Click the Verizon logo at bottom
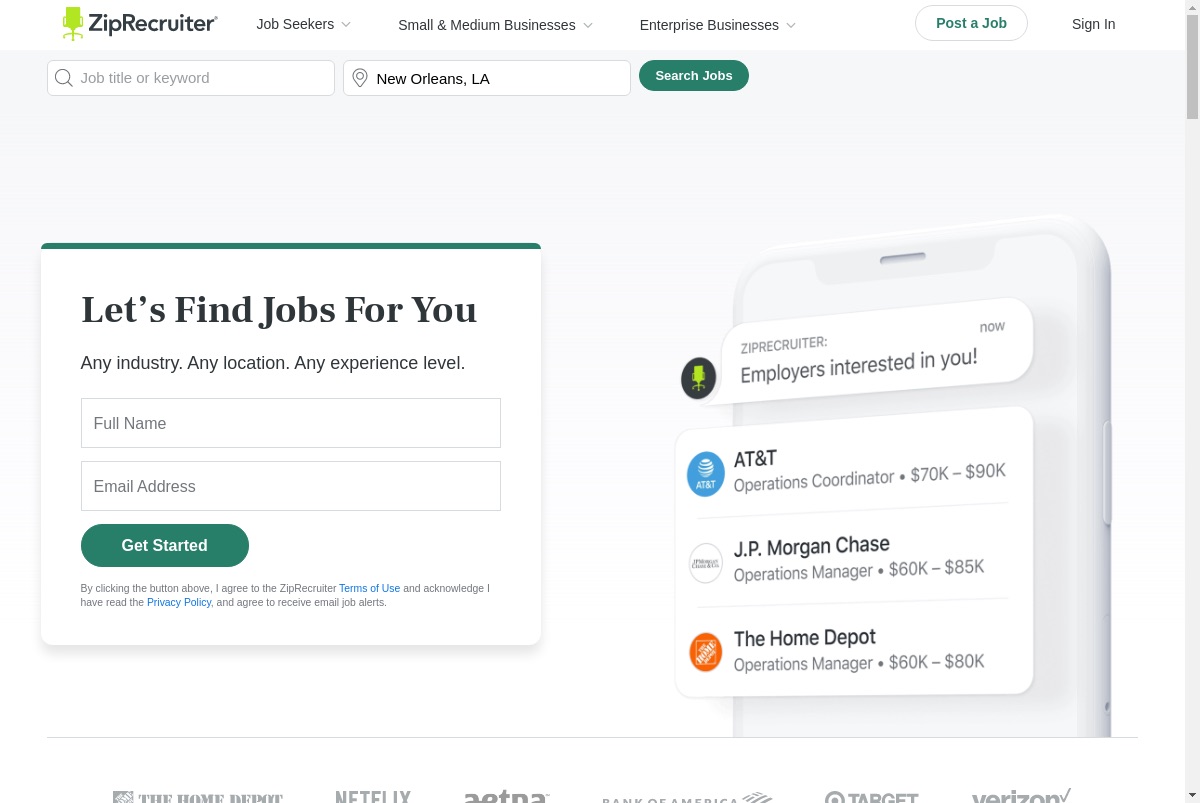 pyautogui.click(x=1021, y=796)
